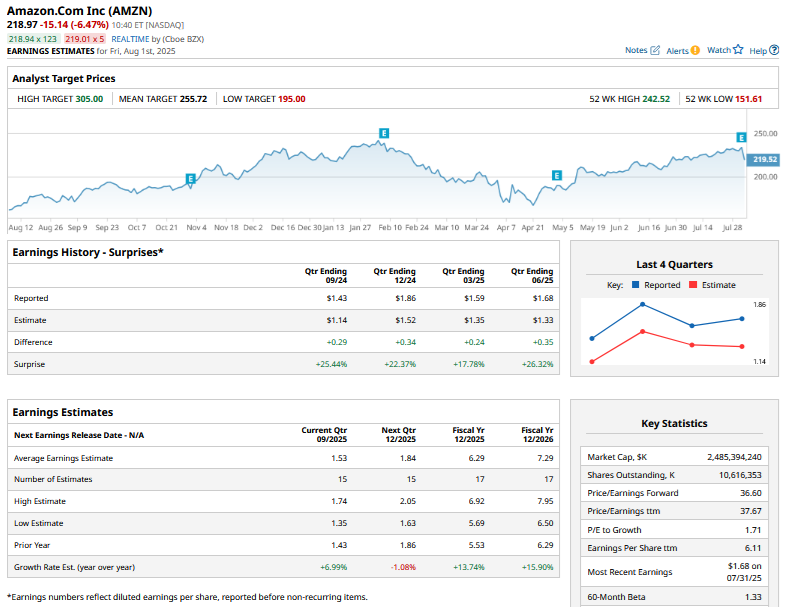This screenshot has width=787, height=607.
Task: Click the Current Qtr 09/2025 column header
Action: pos(324,434)
